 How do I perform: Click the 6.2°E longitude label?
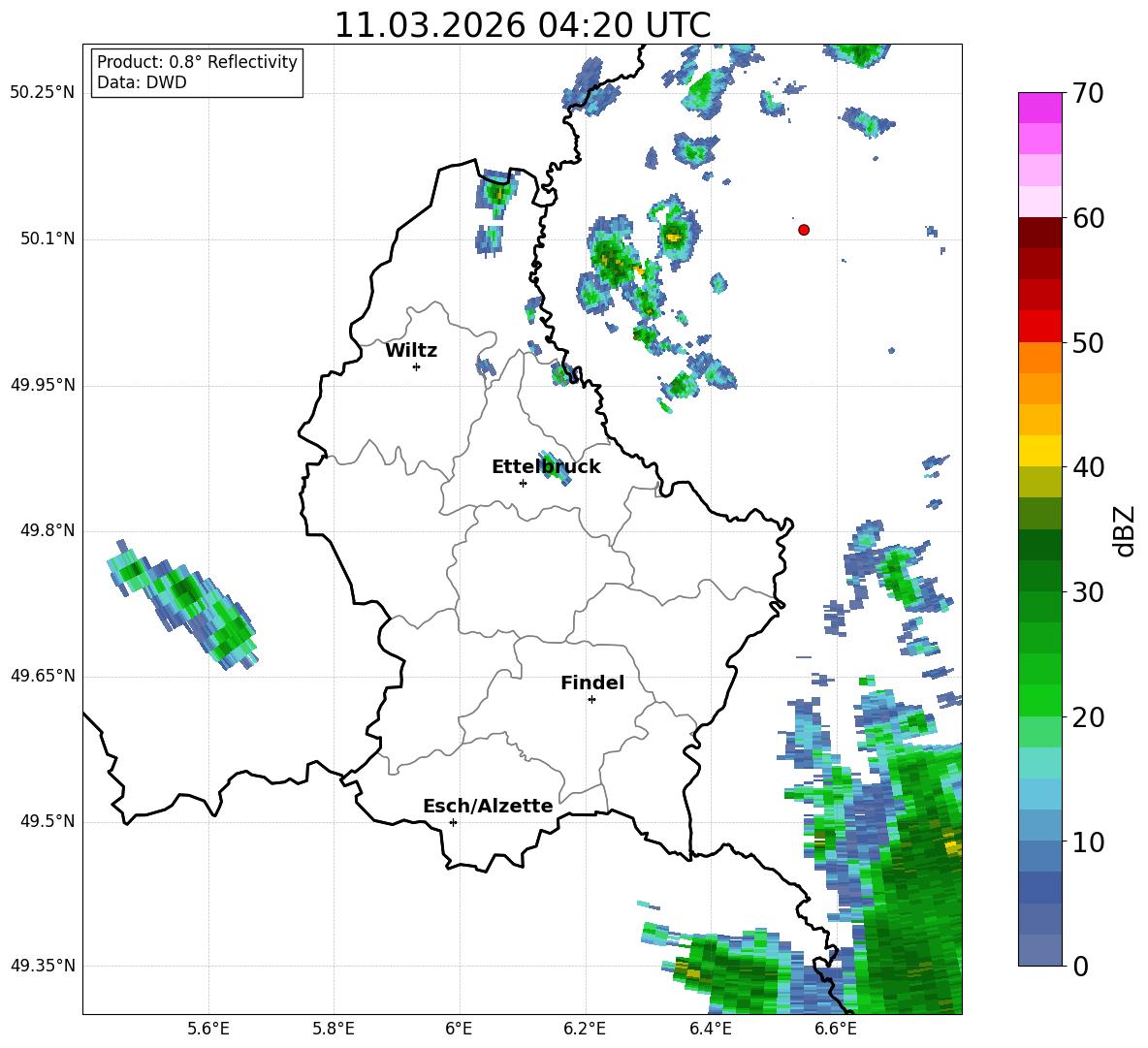(585, 1029)
